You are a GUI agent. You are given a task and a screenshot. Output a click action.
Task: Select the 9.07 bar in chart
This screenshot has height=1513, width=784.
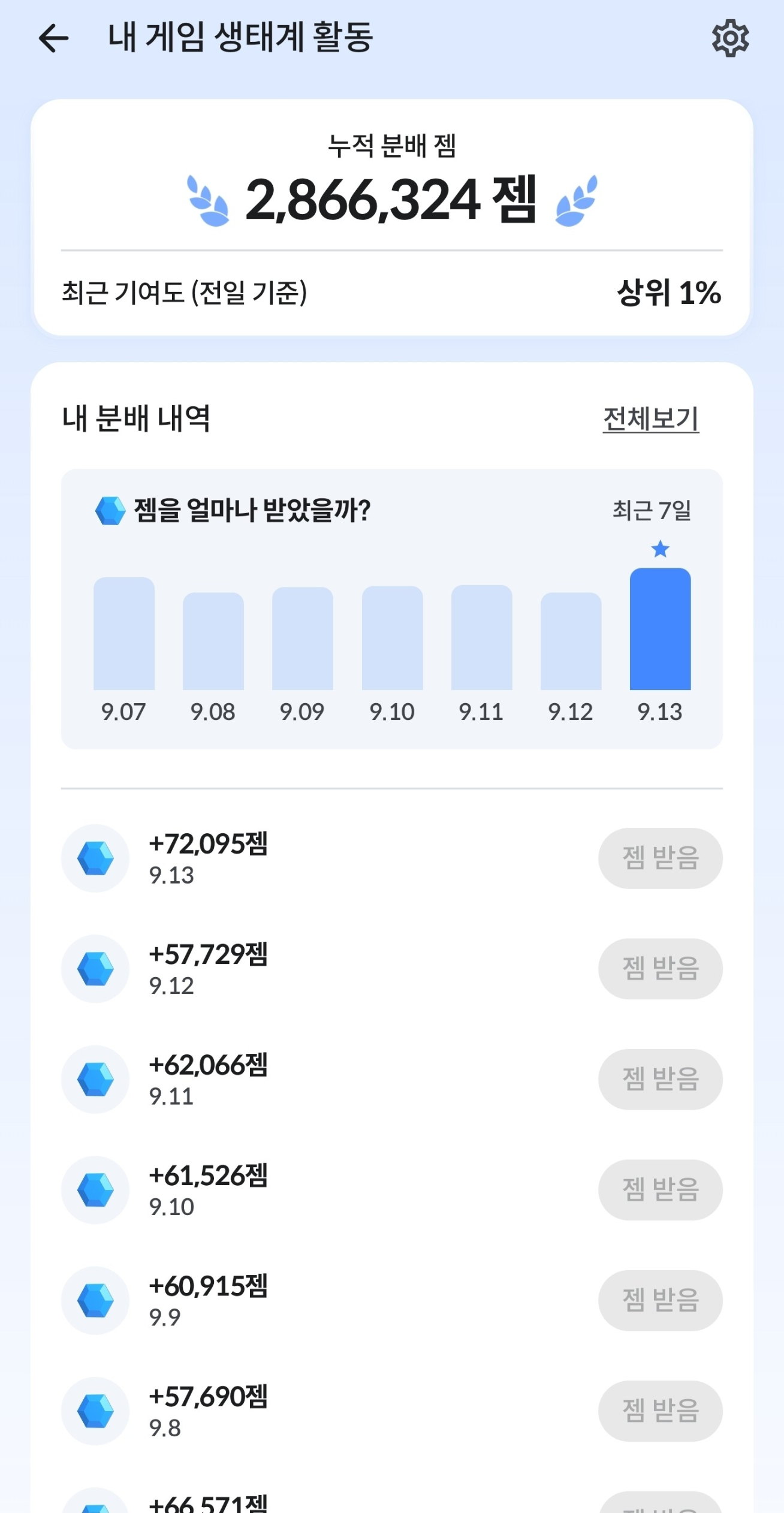tap(124, 634)
